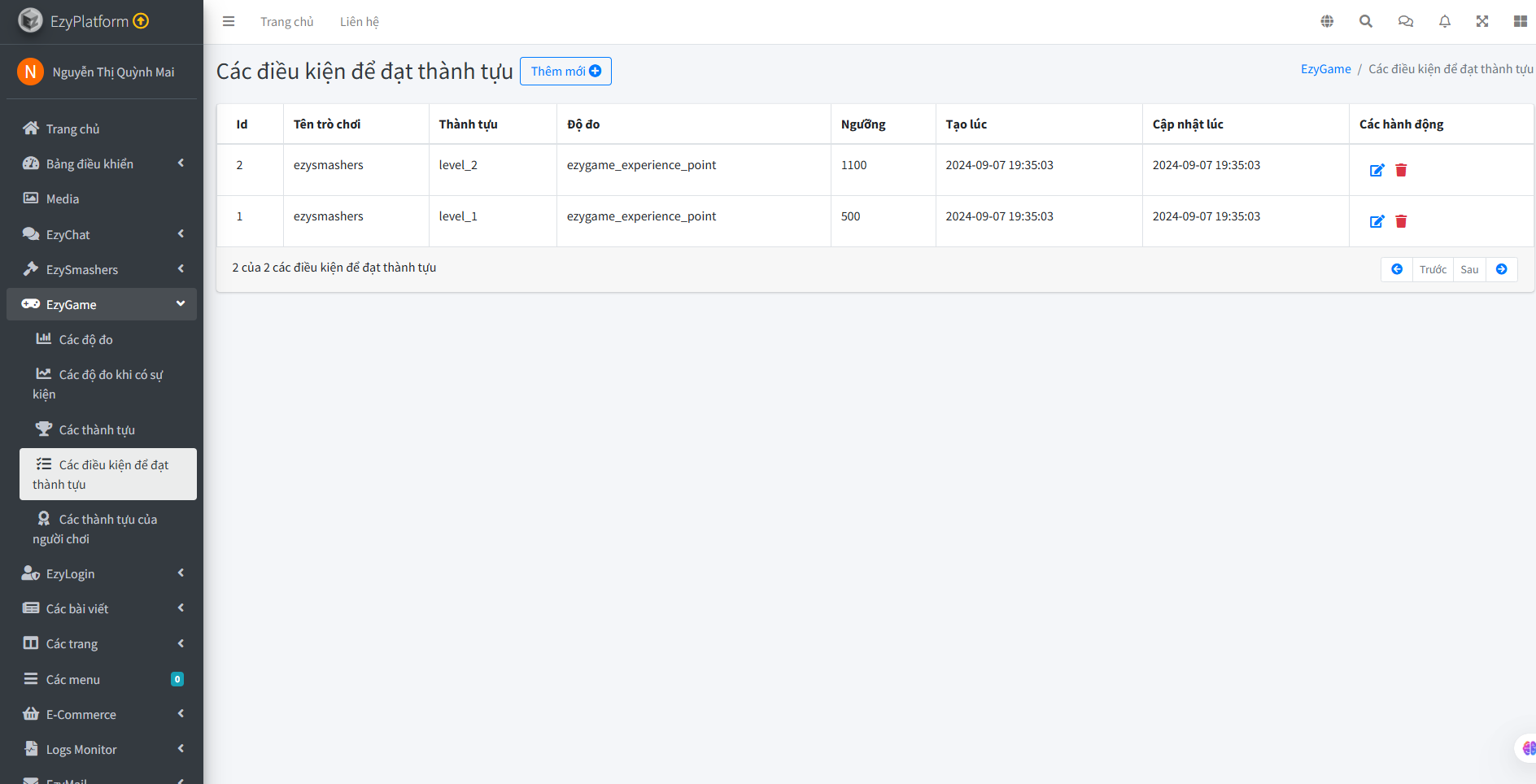This screenshot has height=784, width=1536.
Task: Expand the E-Commerce sidebar menu
Action: (x=102, y=714)
